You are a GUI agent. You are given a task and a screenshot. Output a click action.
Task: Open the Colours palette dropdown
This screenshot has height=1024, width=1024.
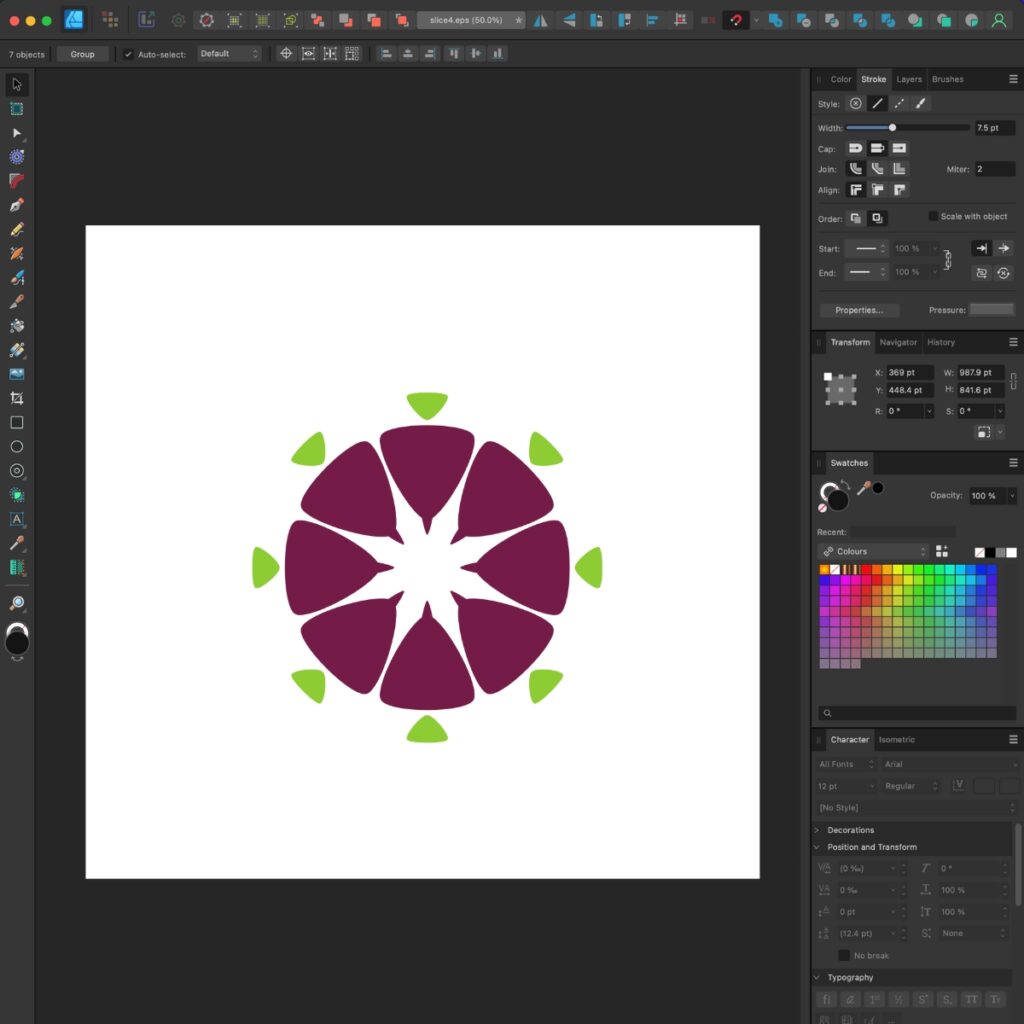point(874,551)
